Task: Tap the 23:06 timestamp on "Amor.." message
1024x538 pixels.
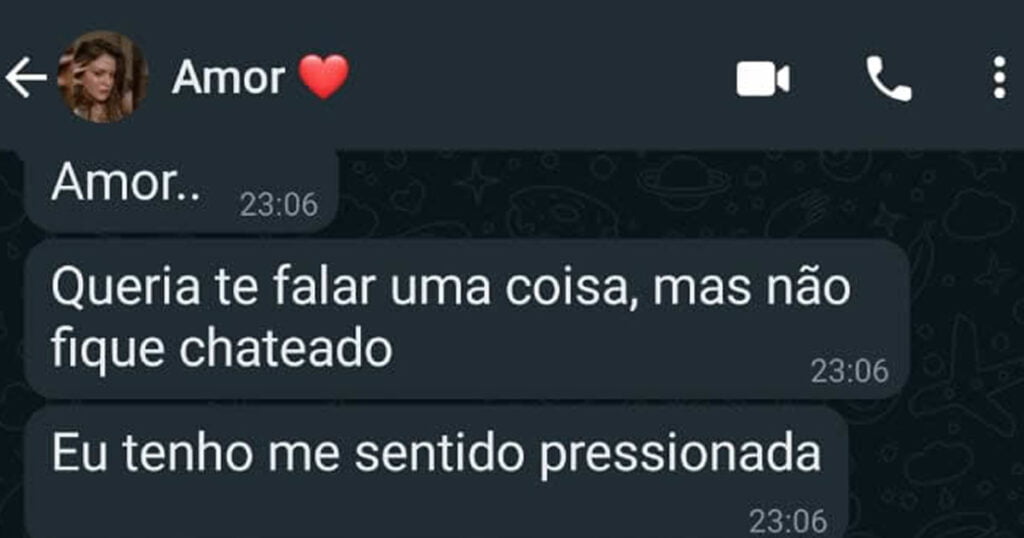Action: (279, 205)
